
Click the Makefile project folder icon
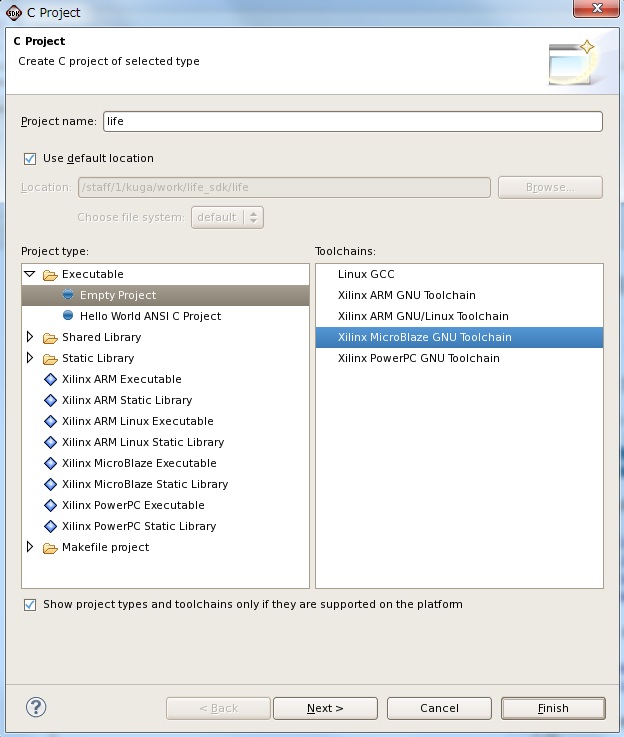pos(50,548)
